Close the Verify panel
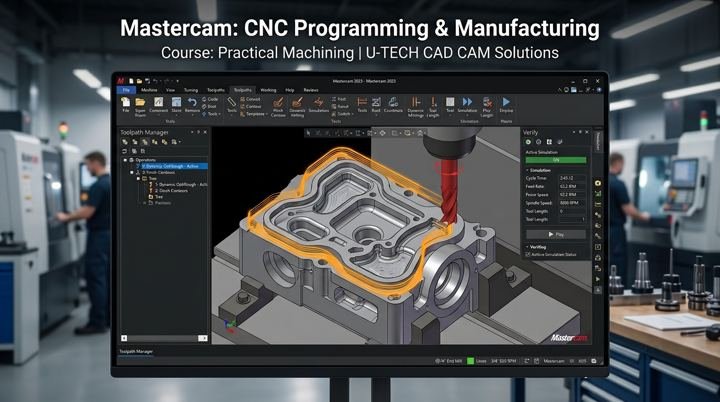Image resolution: width=720 pixels, height=402 pixels. 587,132
